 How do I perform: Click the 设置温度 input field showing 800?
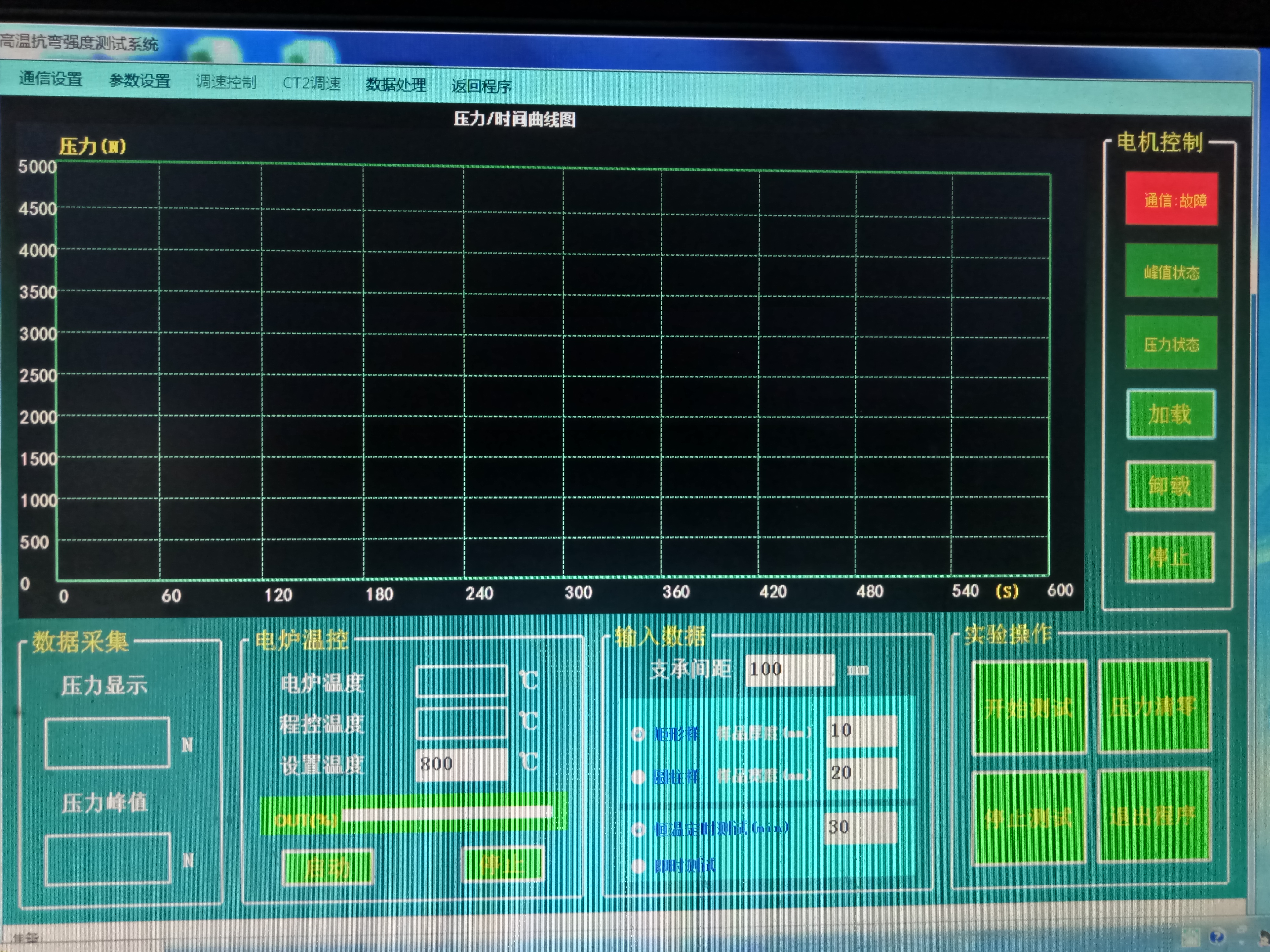coord(461,764)
